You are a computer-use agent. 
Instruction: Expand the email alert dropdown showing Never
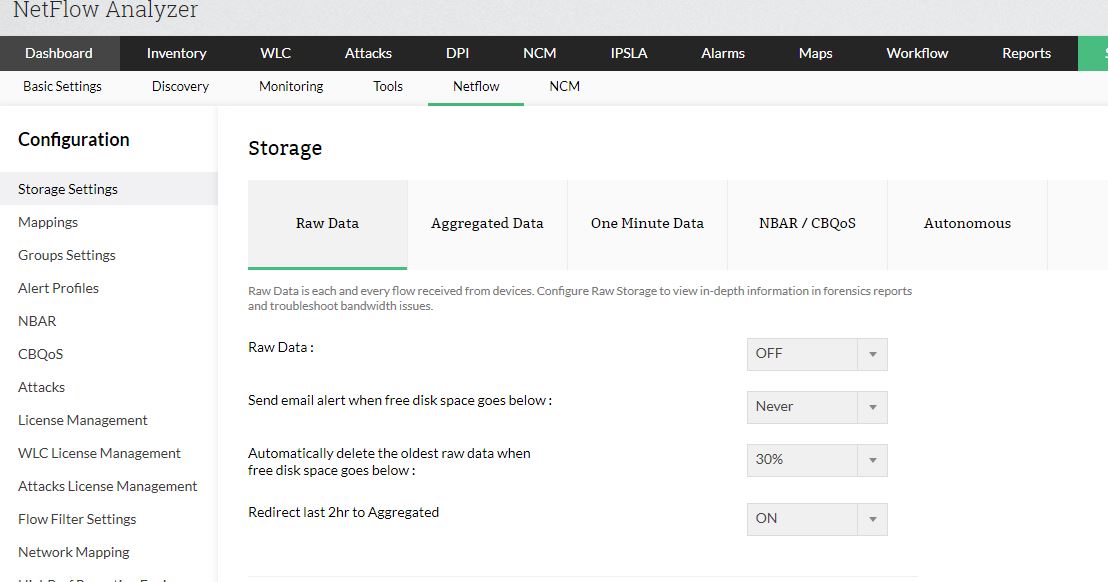coord(816,407)
